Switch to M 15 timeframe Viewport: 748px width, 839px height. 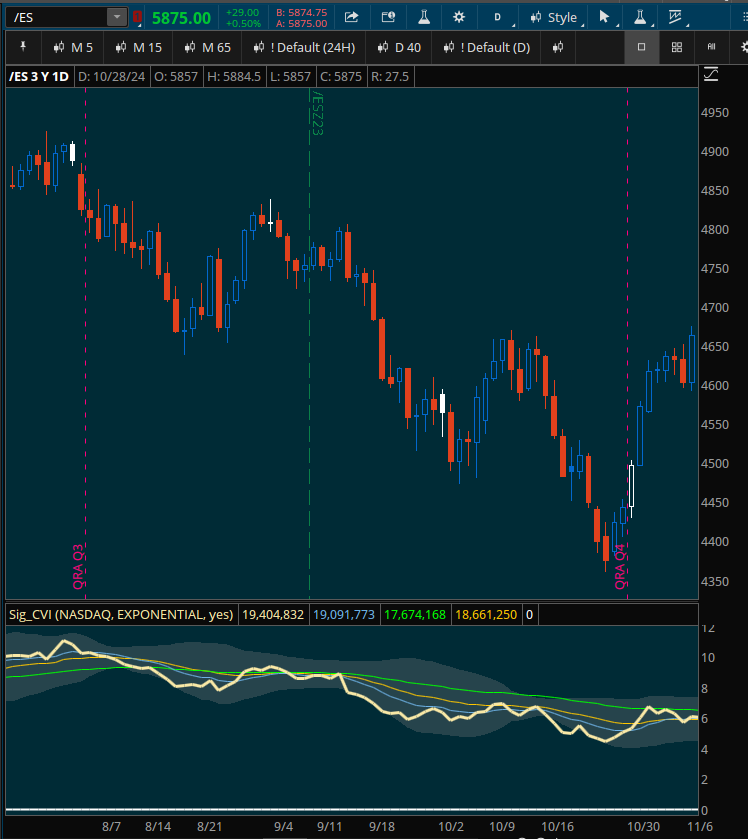[x=139, y=48]
